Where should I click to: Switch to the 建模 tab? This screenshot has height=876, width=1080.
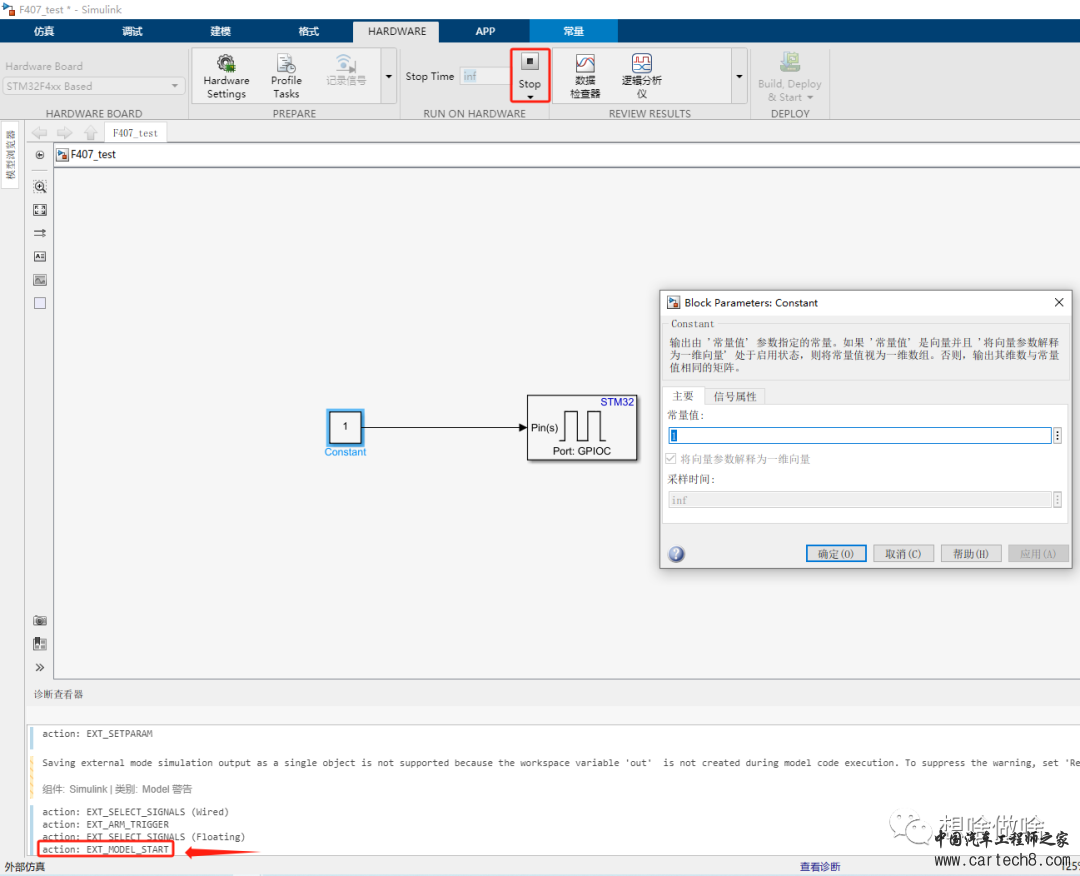220,31
